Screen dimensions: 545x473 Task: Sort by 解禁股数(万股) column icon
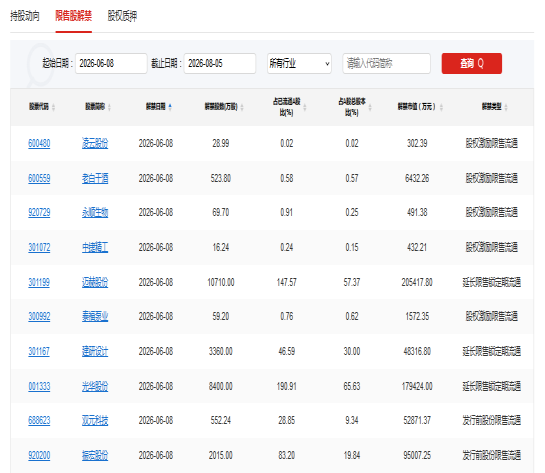[242, 107]
